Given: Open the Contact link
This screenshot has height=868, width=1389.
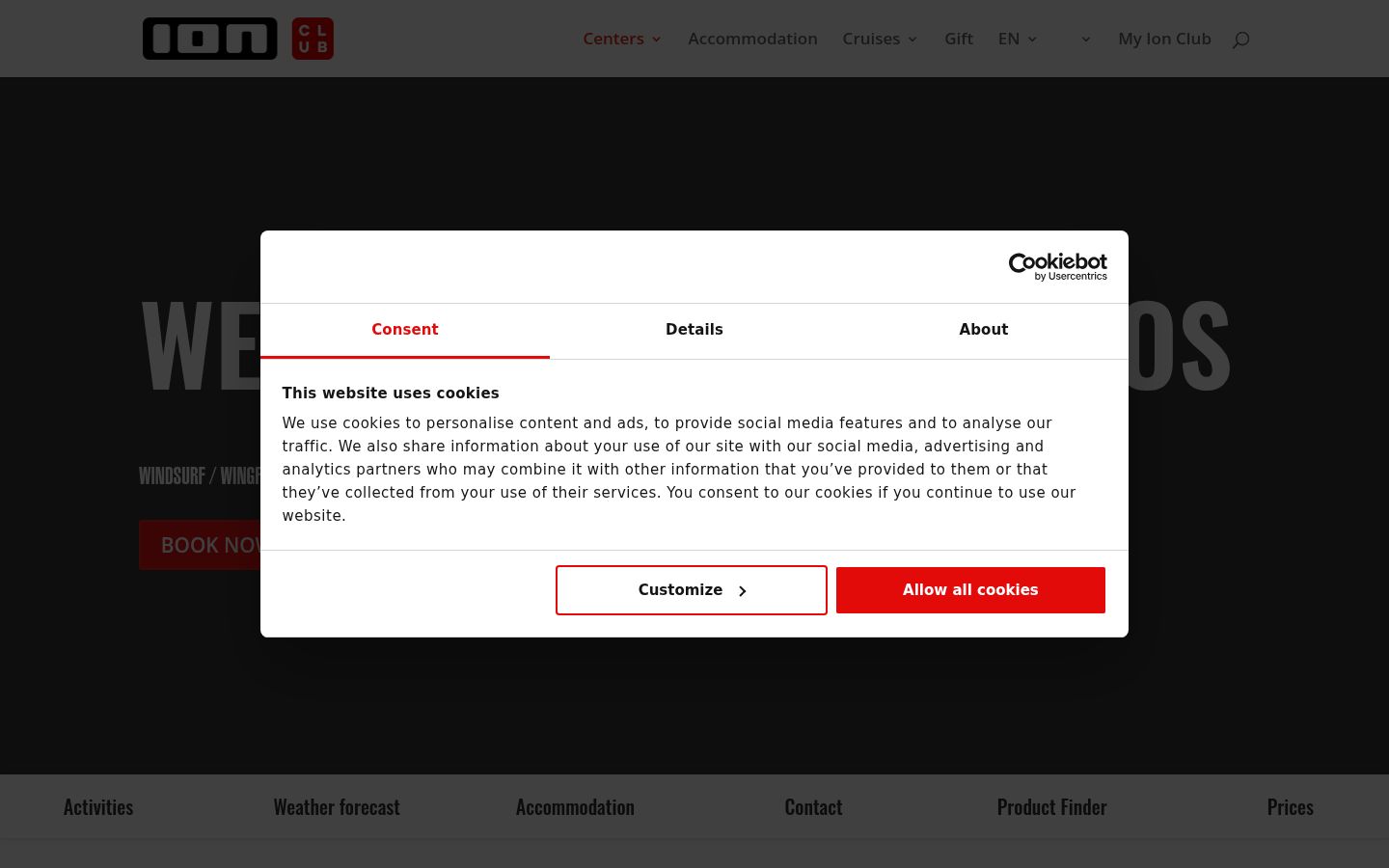Looking at the screenshot, I should coord(813,807).
